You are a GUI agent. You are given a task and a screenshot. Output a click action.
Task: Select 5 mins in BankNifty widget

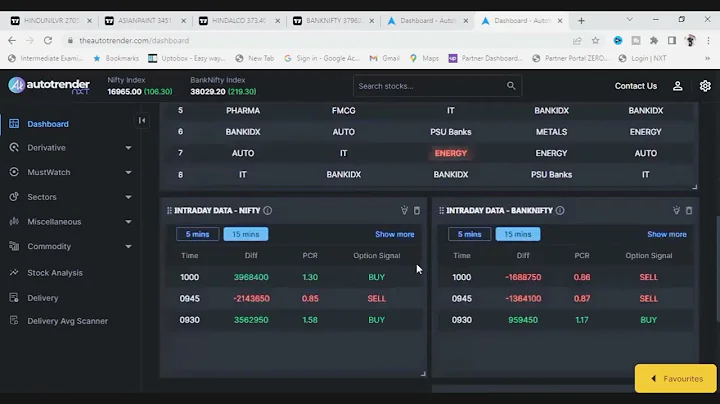tap(469, 234)
